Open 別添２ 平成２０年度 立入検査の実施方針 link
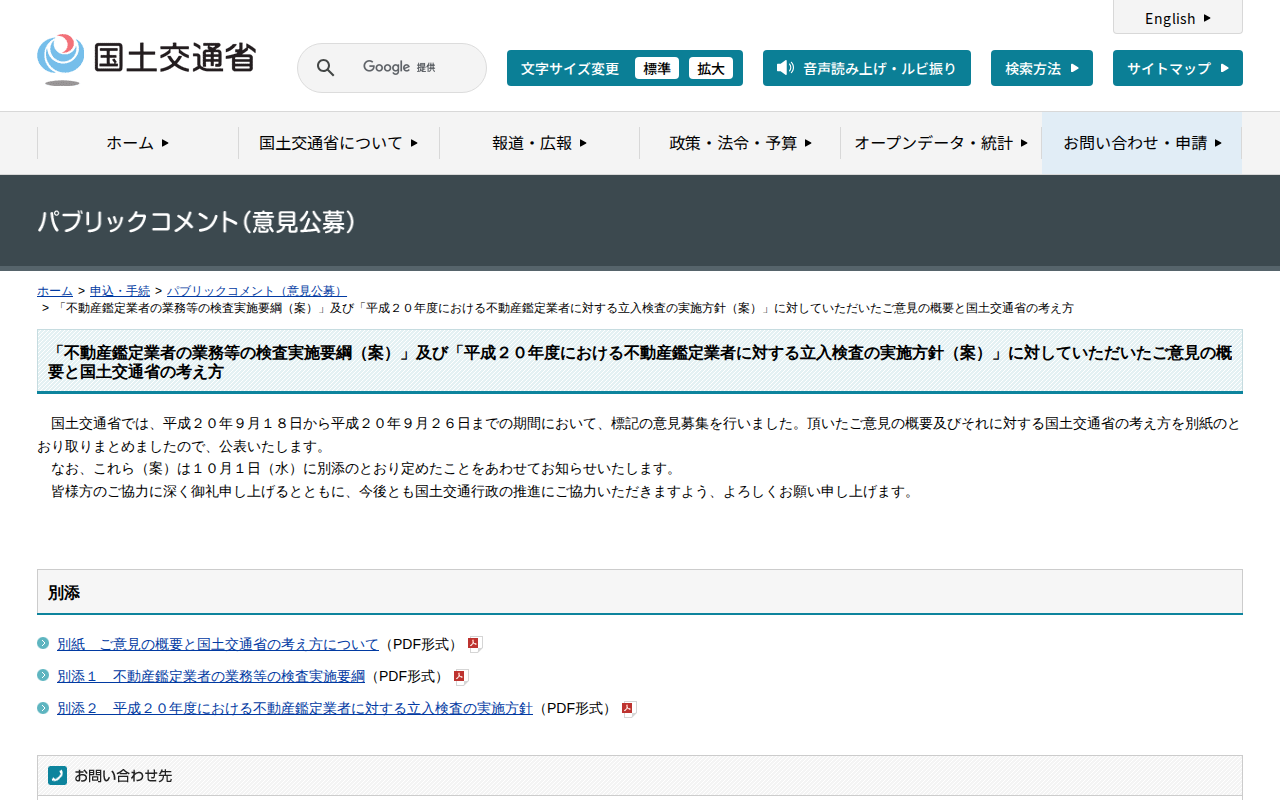 295,708
